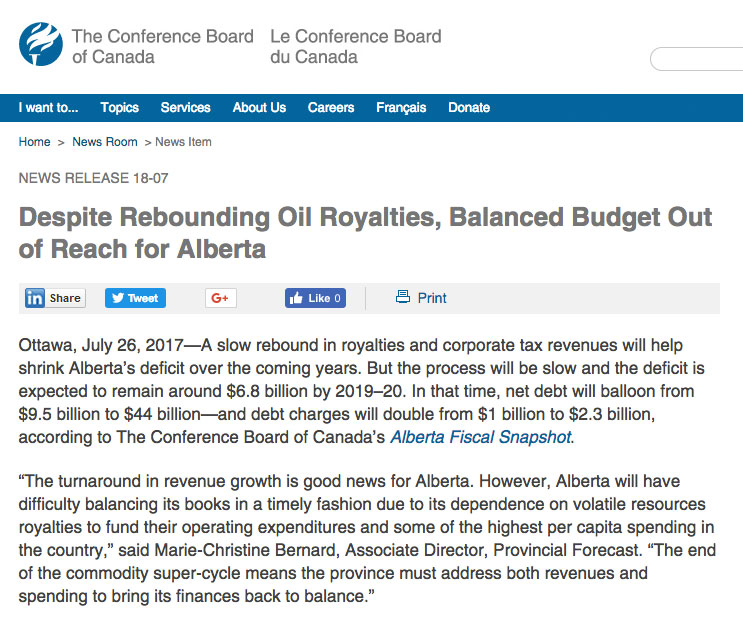
Task: Open the About Us menu
Action: click(x=259, y=108)
